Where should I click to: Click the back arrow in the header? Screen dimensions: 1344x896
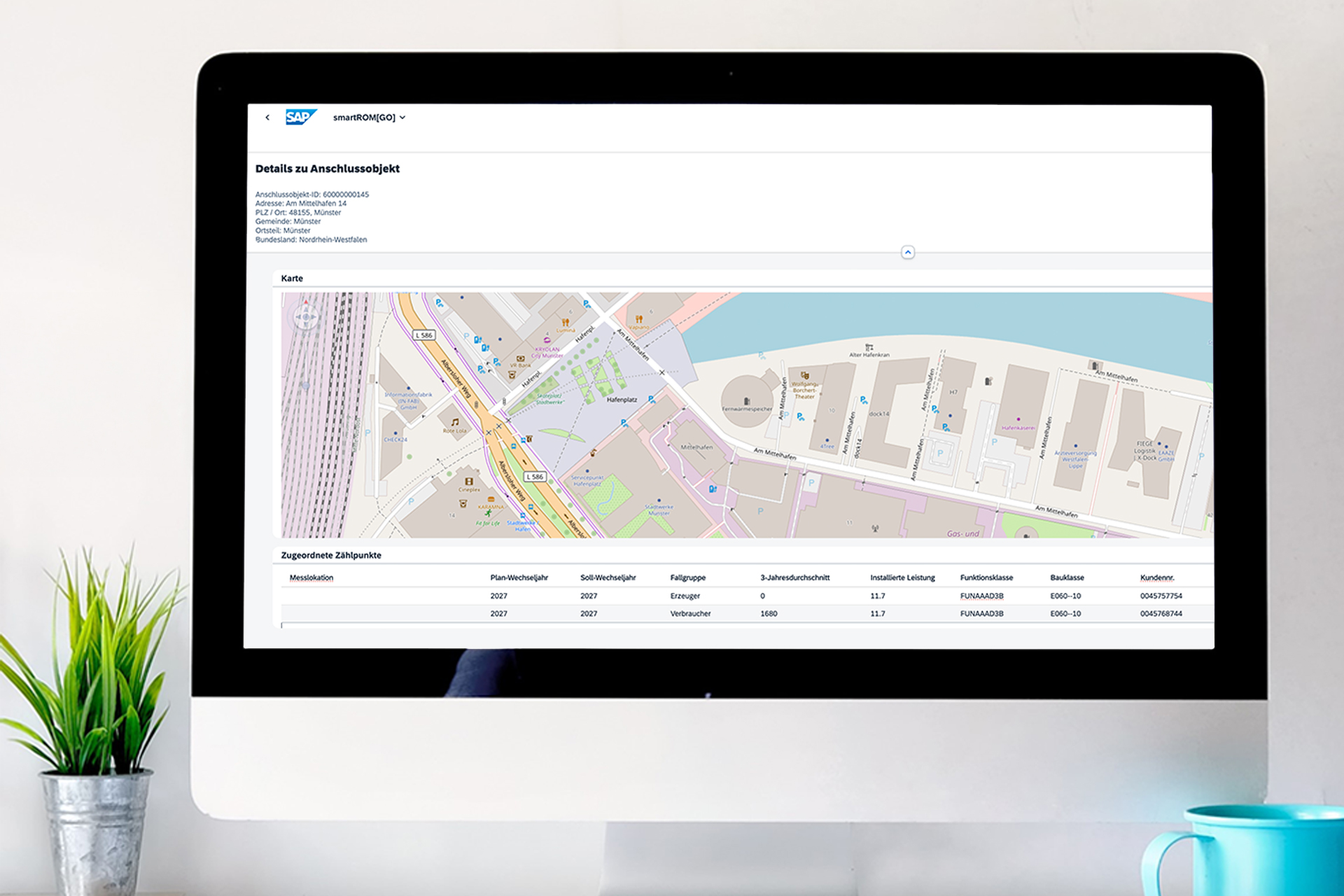coord(267,118)
